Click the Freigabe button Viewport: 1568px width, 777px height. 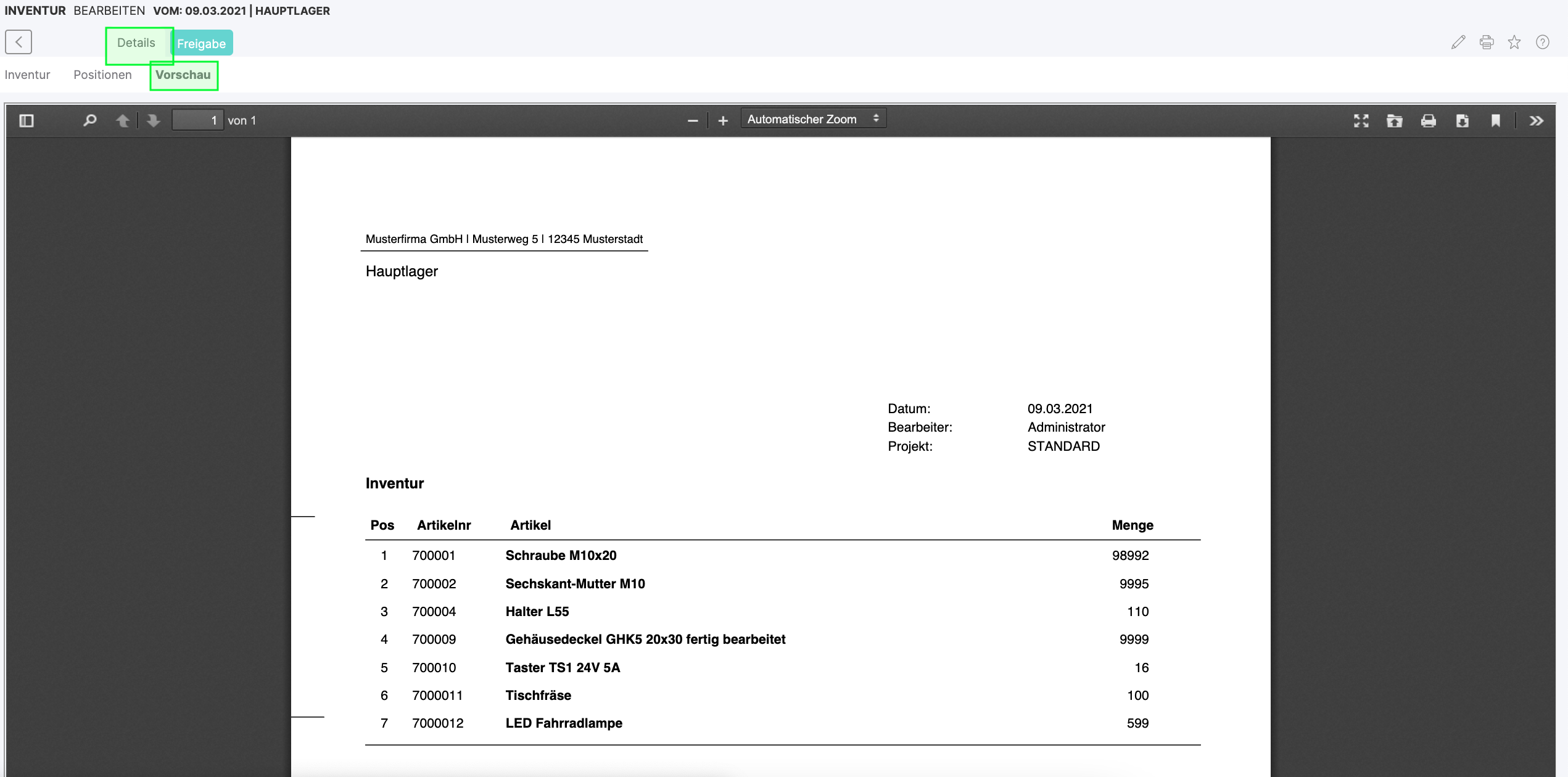click(x=201, y=44)
